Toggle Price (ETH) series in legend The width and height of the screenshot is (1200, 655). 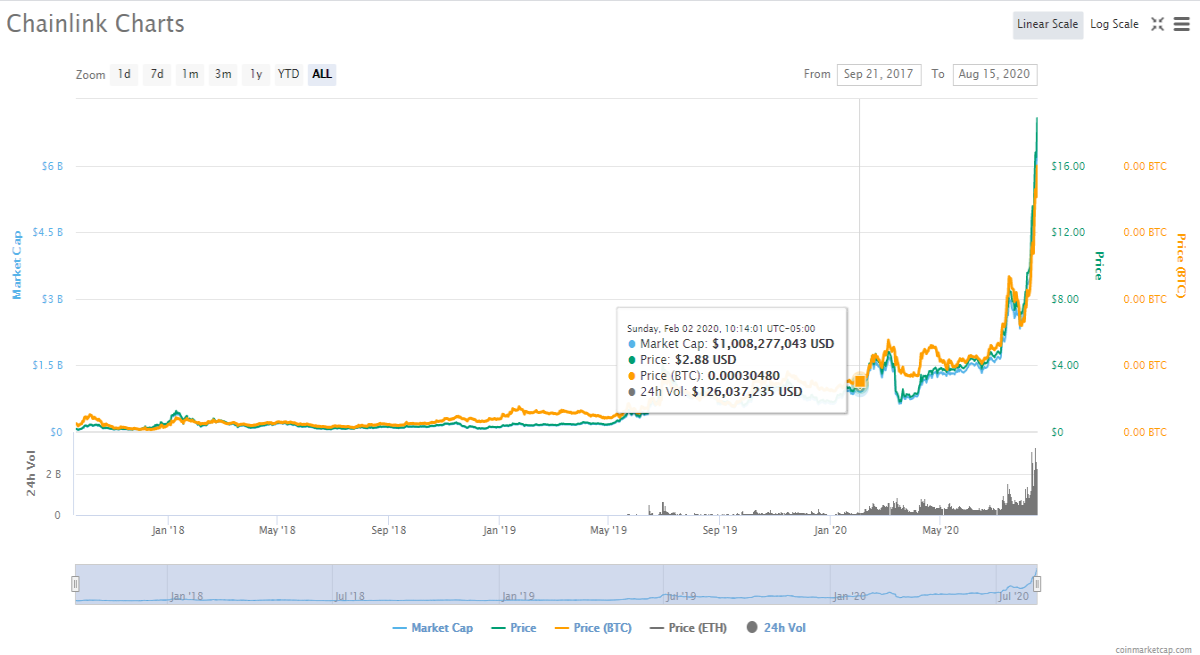tap(690, 628)
